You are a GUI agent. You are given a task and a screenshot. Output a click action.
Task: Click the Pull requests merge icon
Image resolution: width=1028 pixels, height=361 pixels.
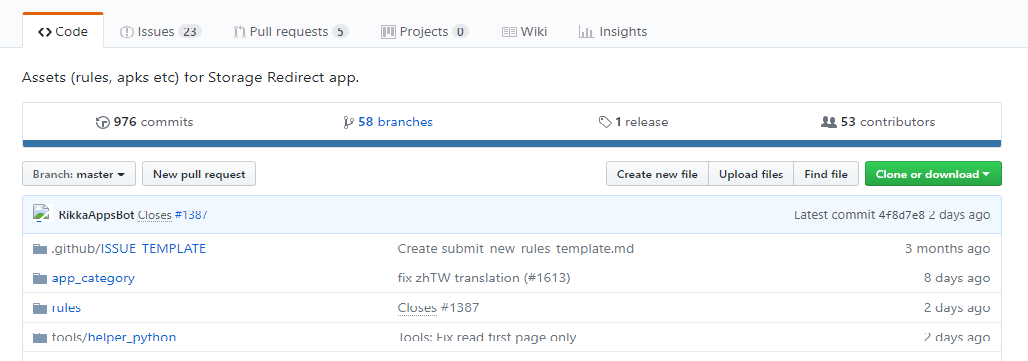point(239,32)
